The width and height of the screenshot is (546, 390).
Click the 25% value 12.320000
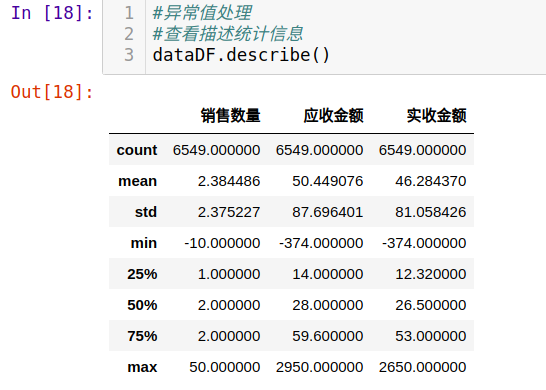coord(431,274)
